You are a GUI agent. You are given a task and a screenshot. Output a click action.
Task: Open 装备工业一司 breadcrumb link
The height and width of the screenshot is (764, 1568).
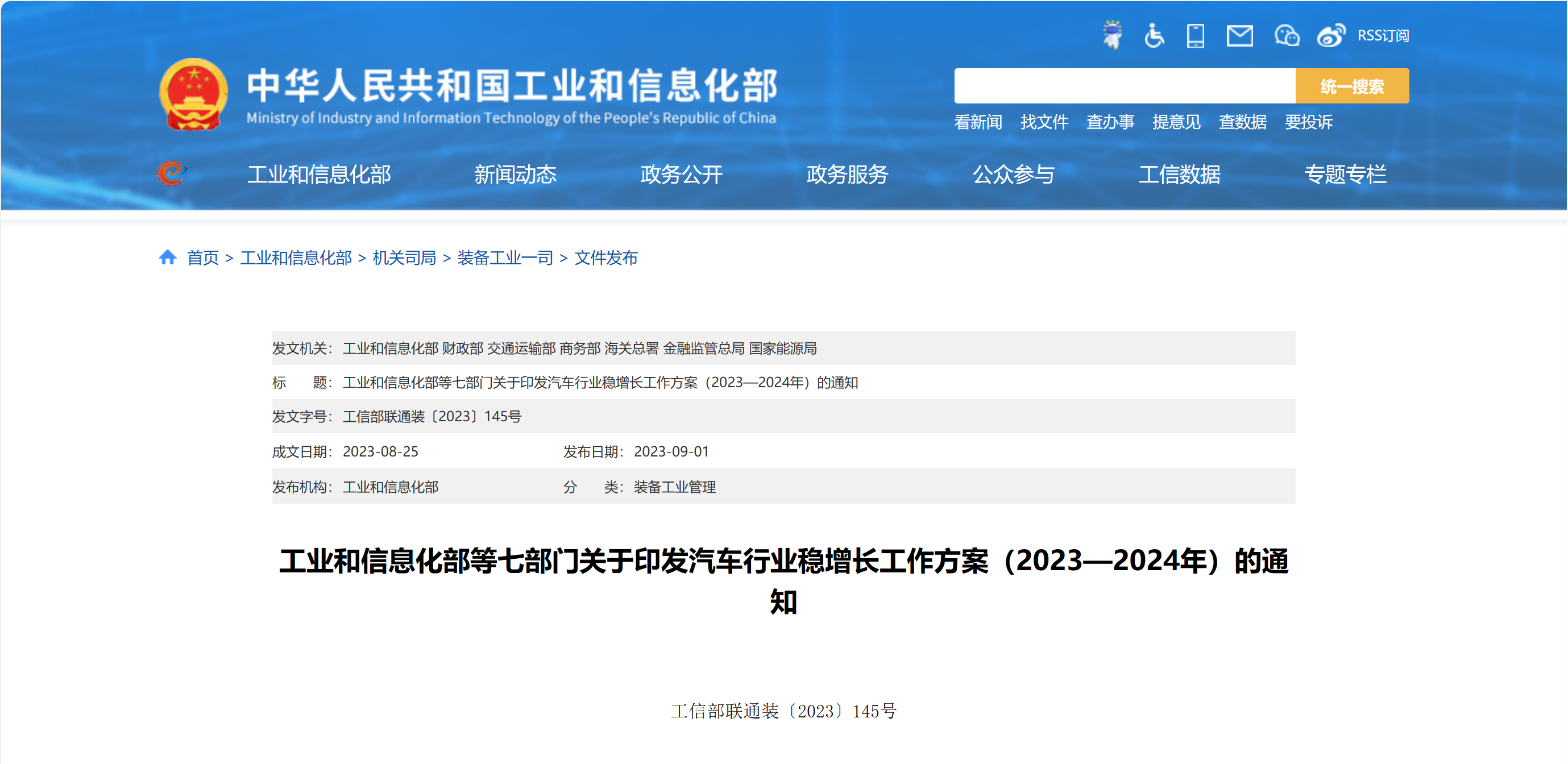pyautogui.click(x=505, y=258)
